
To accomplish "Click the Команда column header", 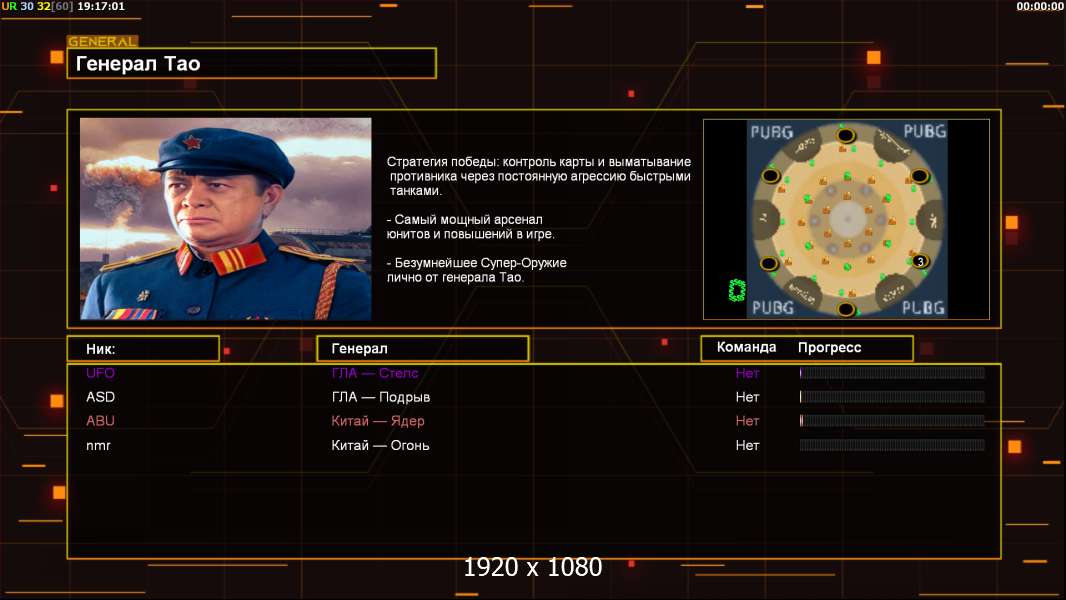I will point(746,347).
